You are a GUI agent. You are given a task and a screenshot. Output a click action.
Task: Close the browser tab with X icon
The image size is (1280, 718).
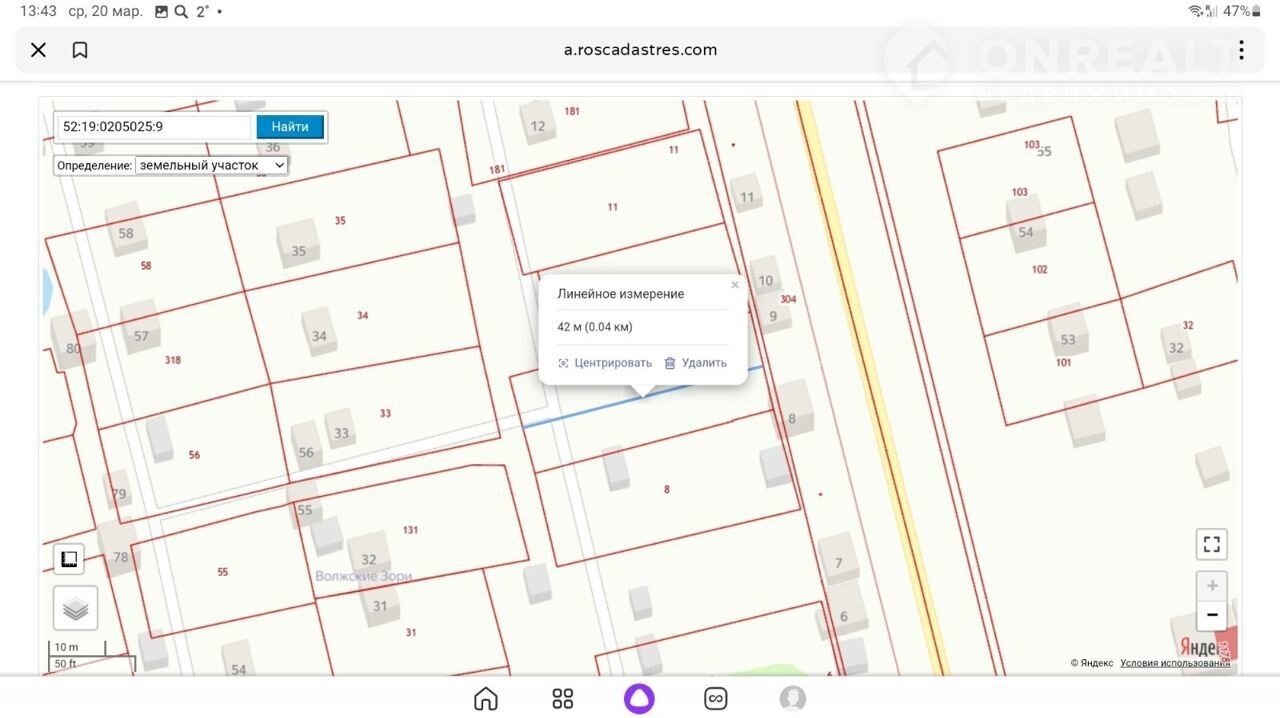click(x=38, y=50)
